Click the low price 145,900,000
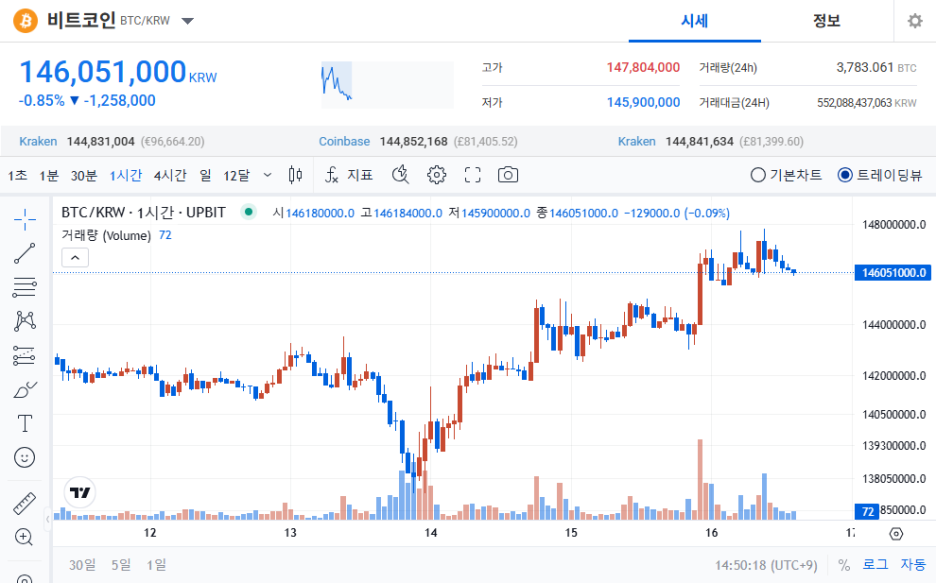 tap(644, 102)
